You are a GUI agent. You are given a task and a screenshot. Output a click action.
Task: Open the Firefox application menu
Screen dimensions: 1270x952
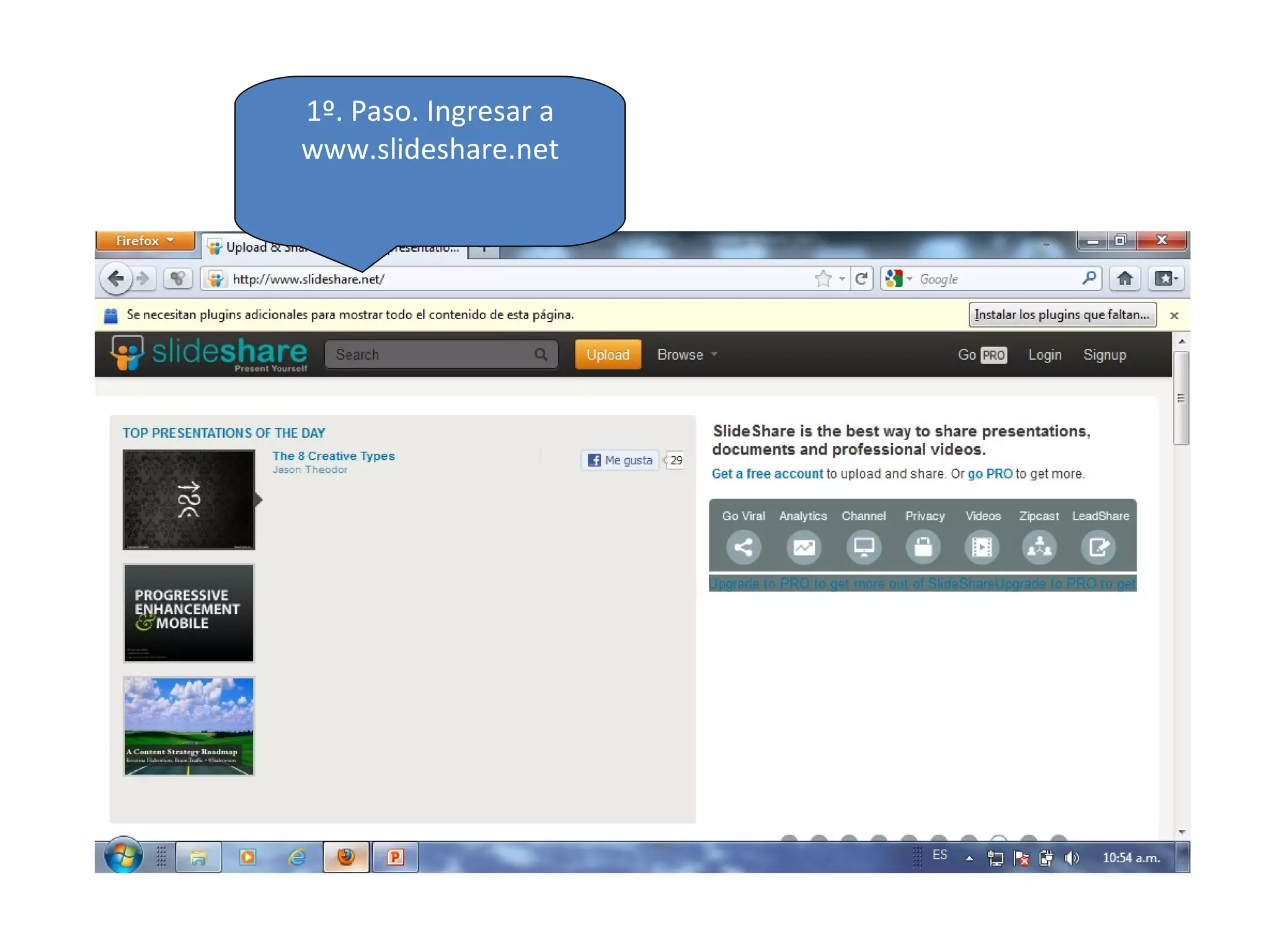[145, 240]
